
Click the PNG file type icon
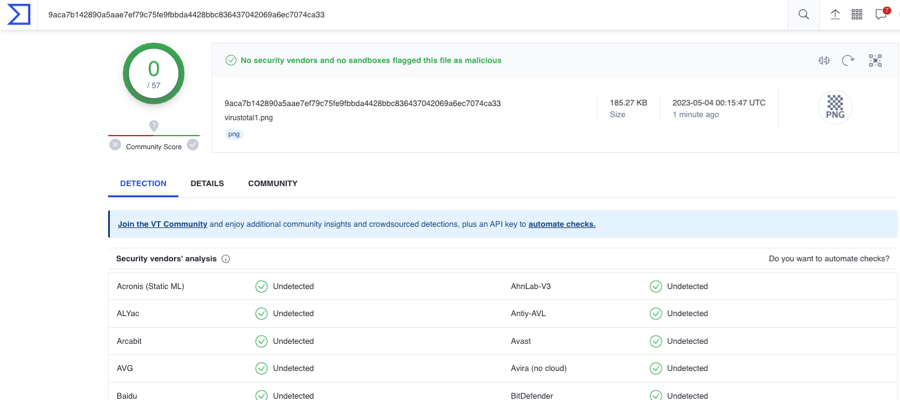(835, 107)
